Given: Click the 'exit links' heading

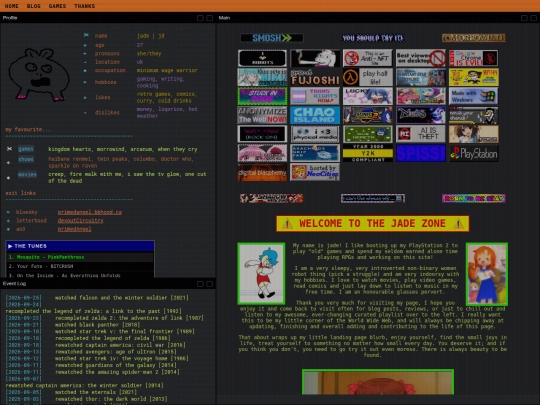Looking at the screenshot, I should [21, 193].
